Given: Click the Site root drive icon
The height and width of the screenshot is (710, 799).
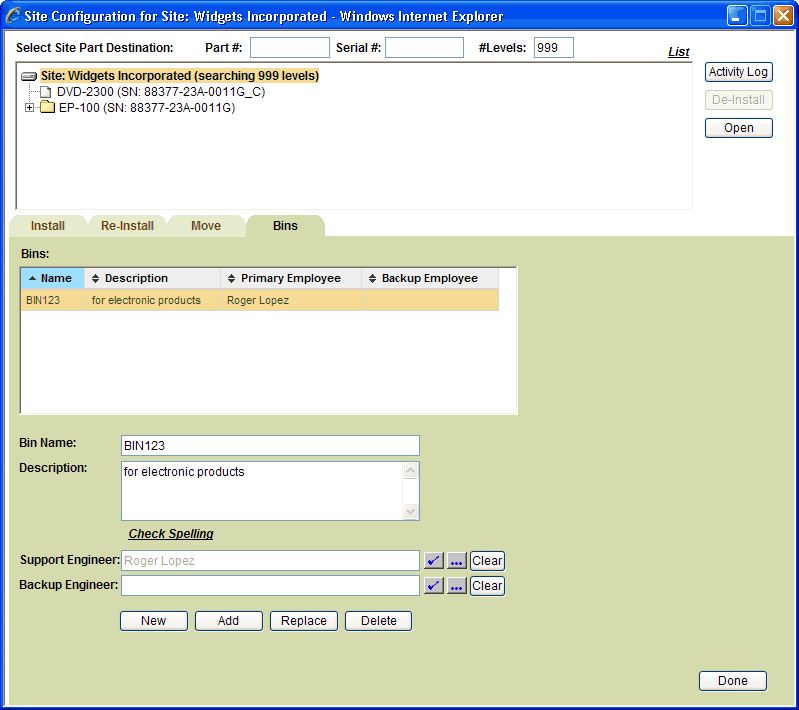Looking at the screenshot, I should pos(29,76).
